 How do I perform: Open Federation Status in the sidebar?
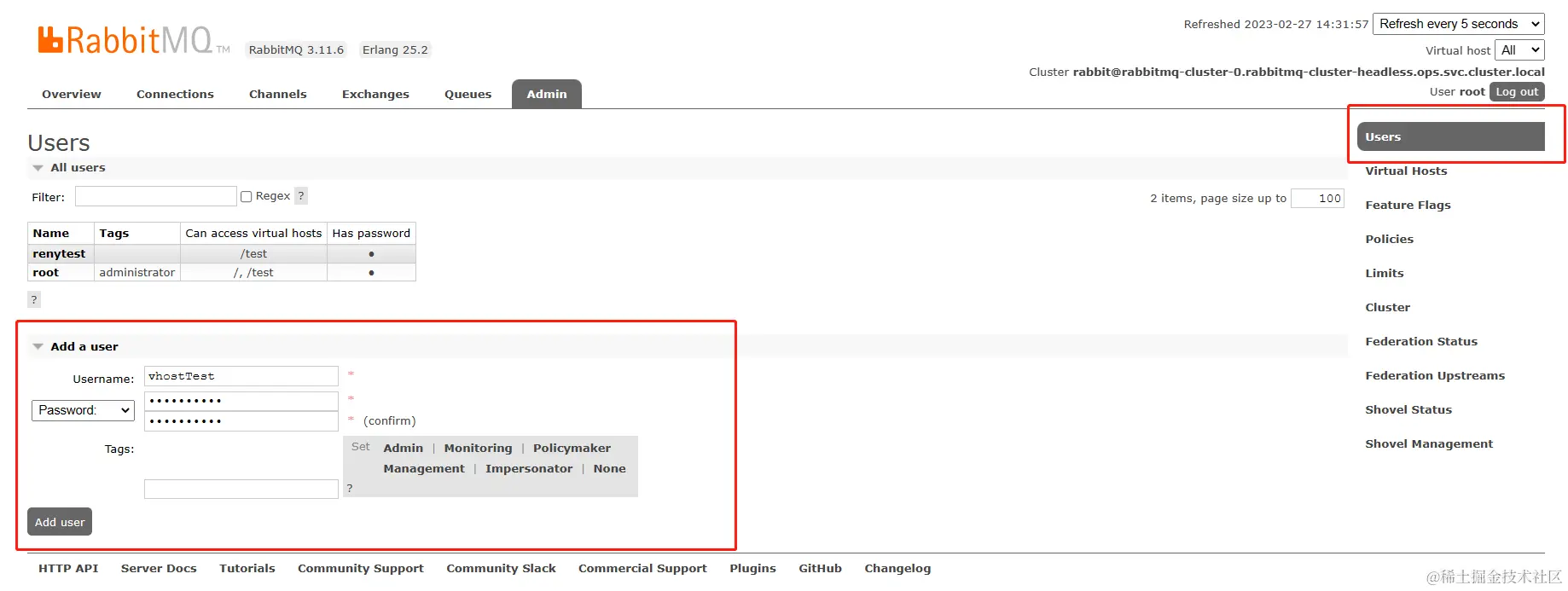[x=1421, y=342]
